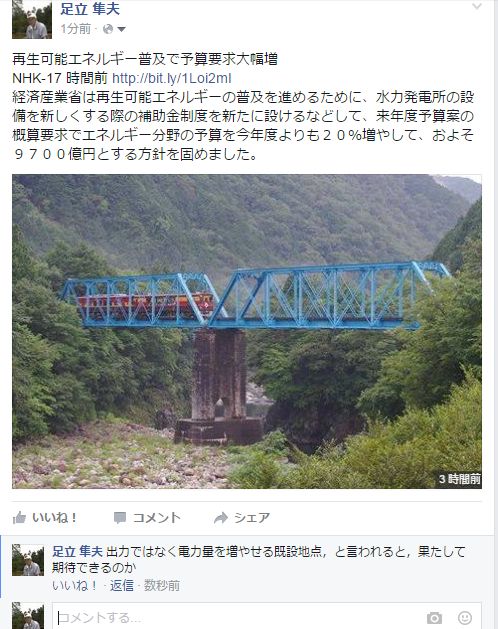Click the arrow icon beside シェア
498x629 pixels.
(x=221, y=518)
